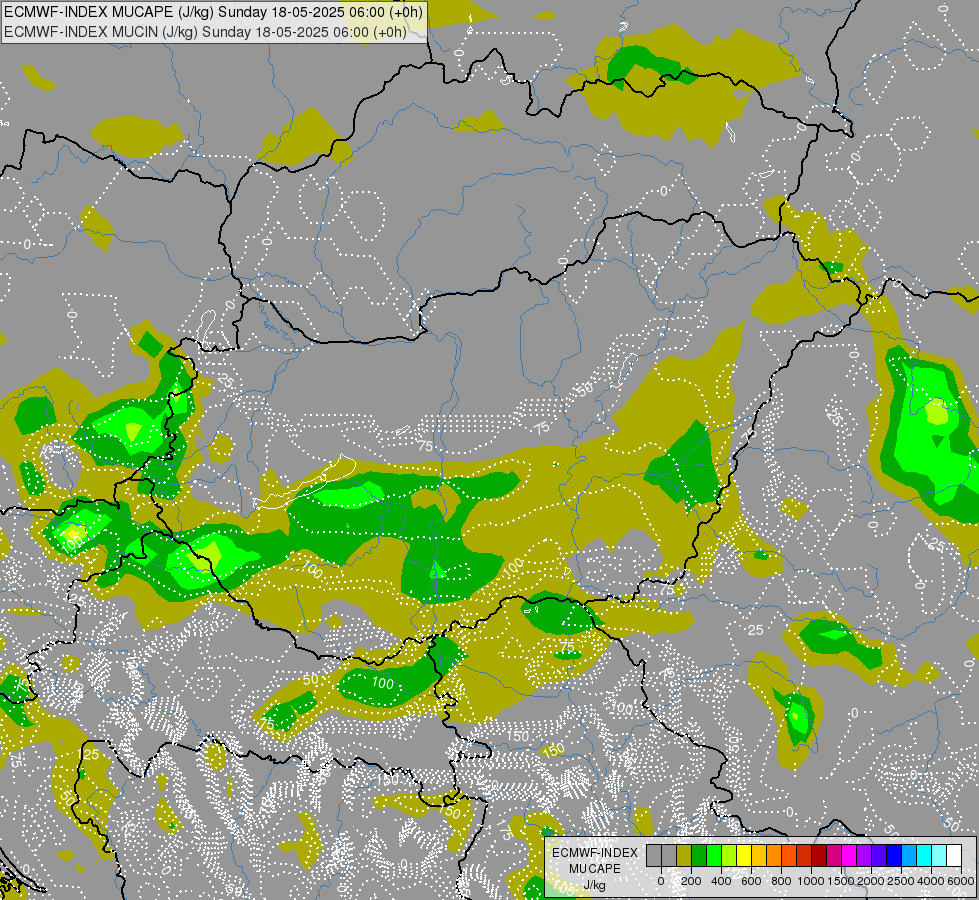Click the MUCAPE title line at top
Viewport: 979px width, 900px height.
point(214,11)
